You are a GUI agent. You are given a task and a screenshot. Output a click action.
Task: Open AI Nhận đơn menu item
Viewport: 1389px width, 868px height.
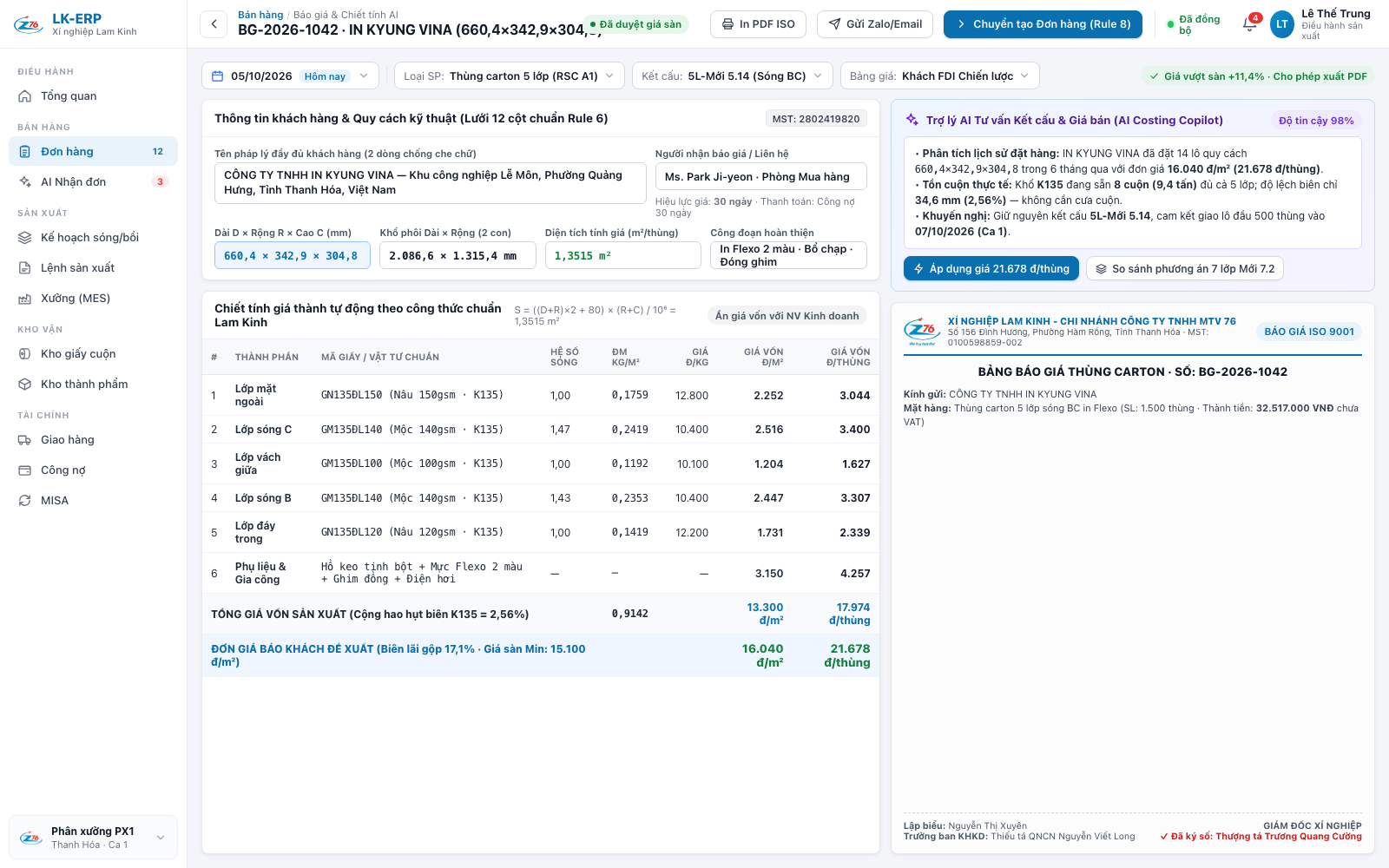tap(93, 181)
